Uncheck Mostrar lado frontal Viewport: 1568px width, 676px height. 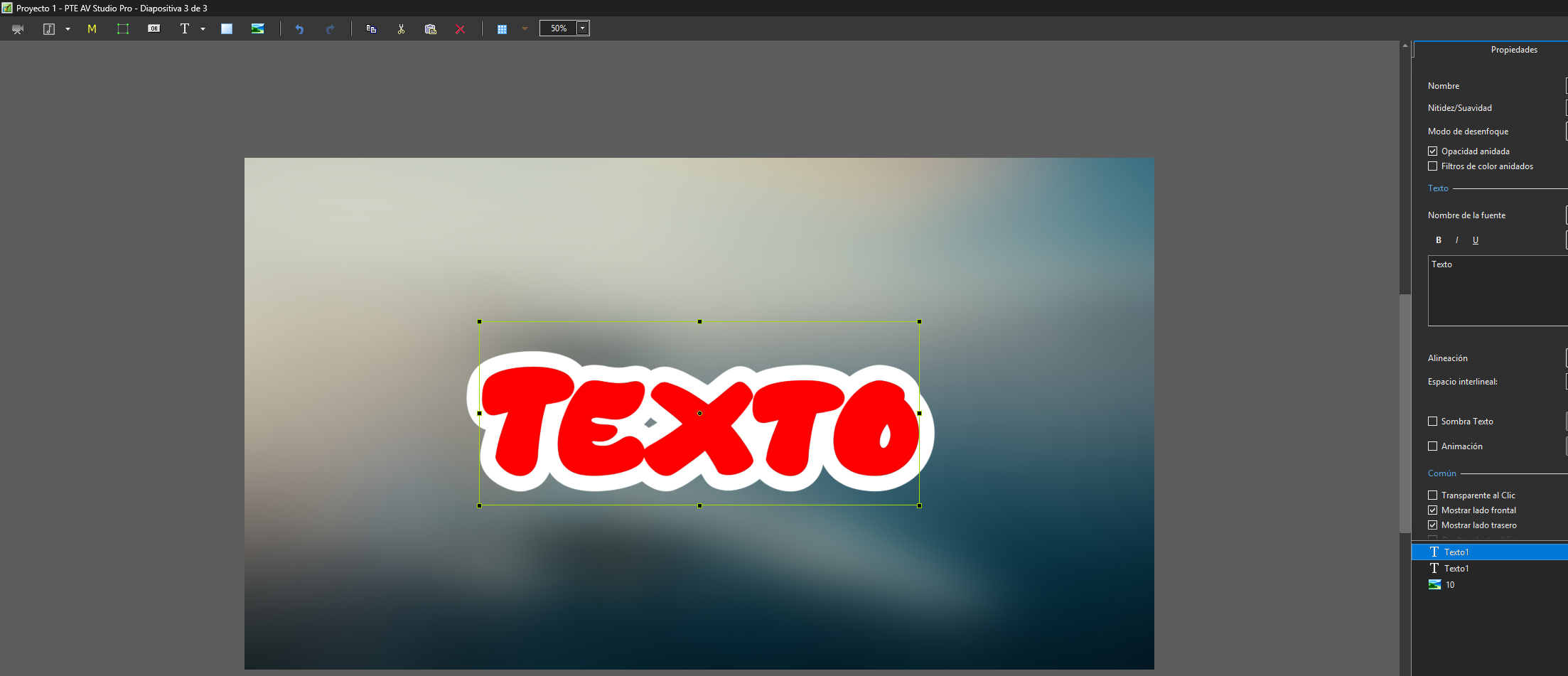click(1433, 510)
